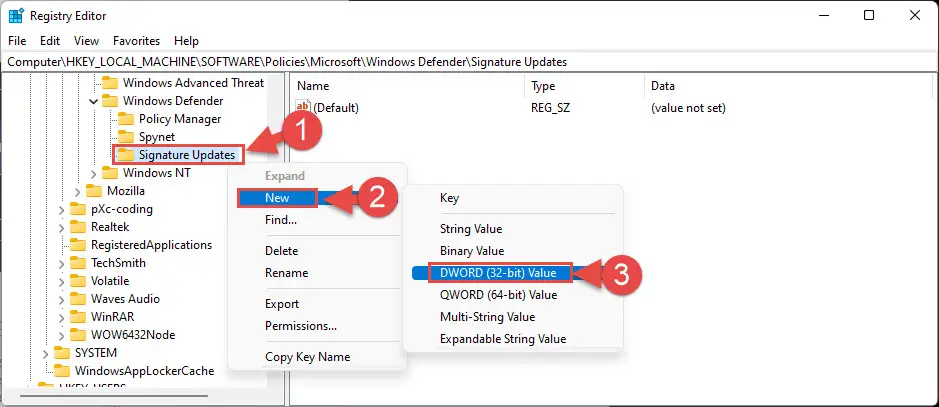Image resolution: width=939 pixels, height=407 pixels.
Task: Select Permissions... in the context menu
Action: [300, 326]
